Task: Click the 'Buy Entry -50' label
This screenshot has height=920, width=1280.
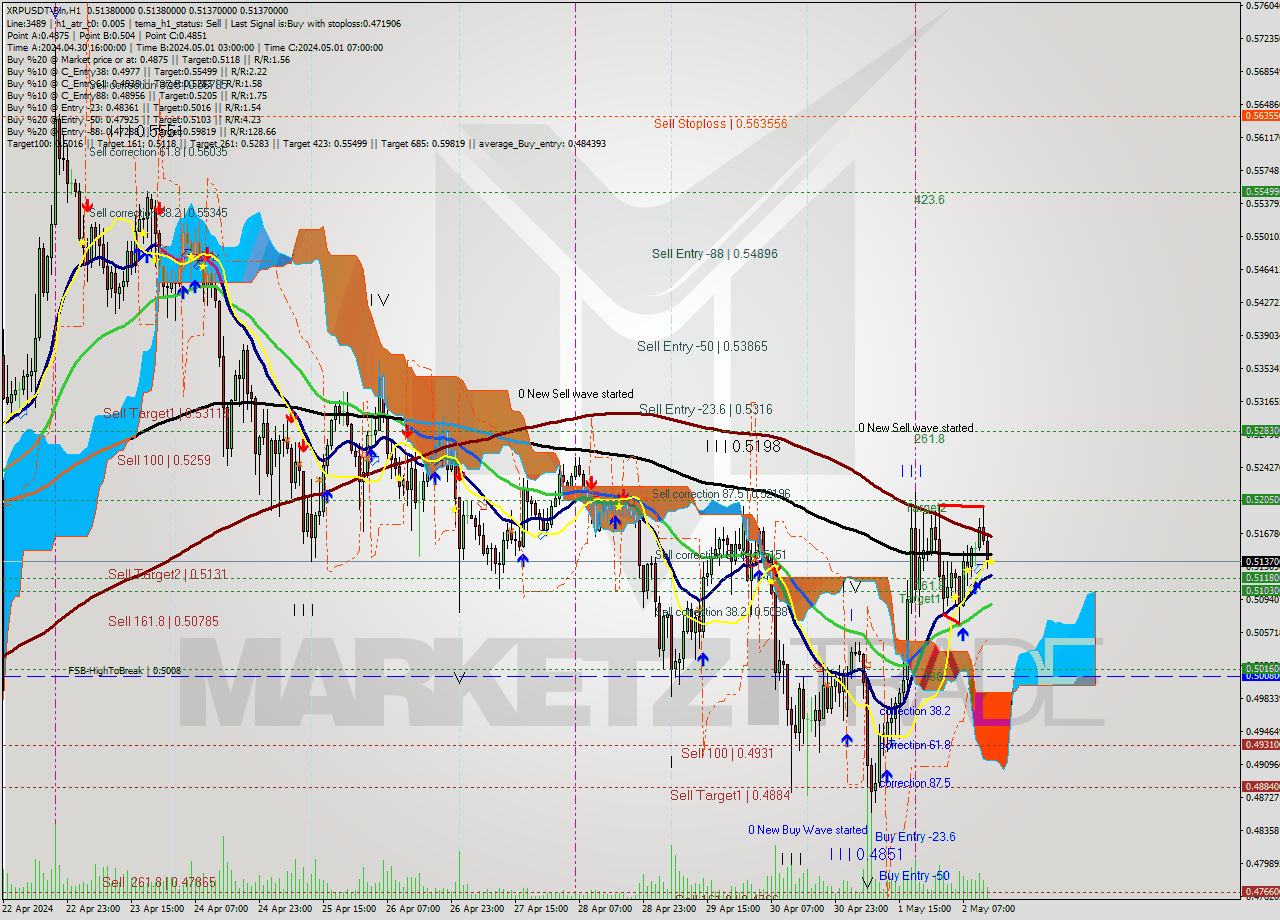Action: pyautogui.click(x=914, y=876)
